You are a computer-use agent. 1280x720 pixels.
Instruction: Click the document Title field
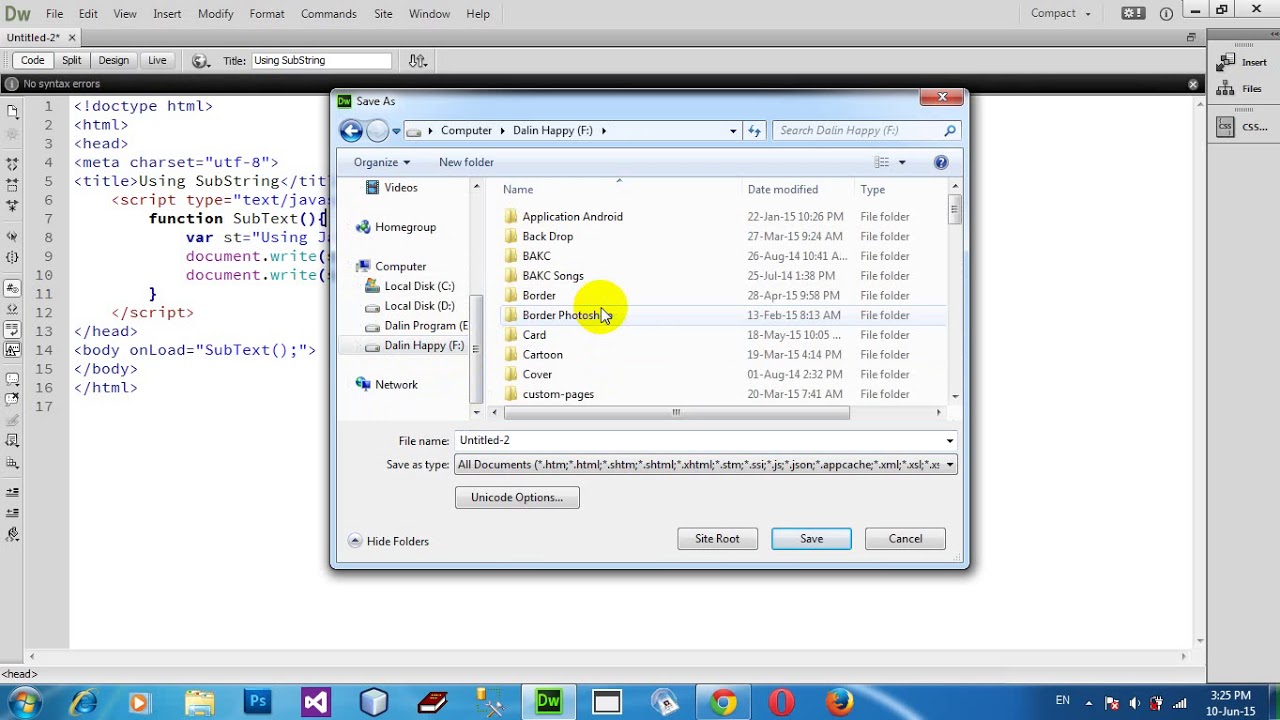323,61
